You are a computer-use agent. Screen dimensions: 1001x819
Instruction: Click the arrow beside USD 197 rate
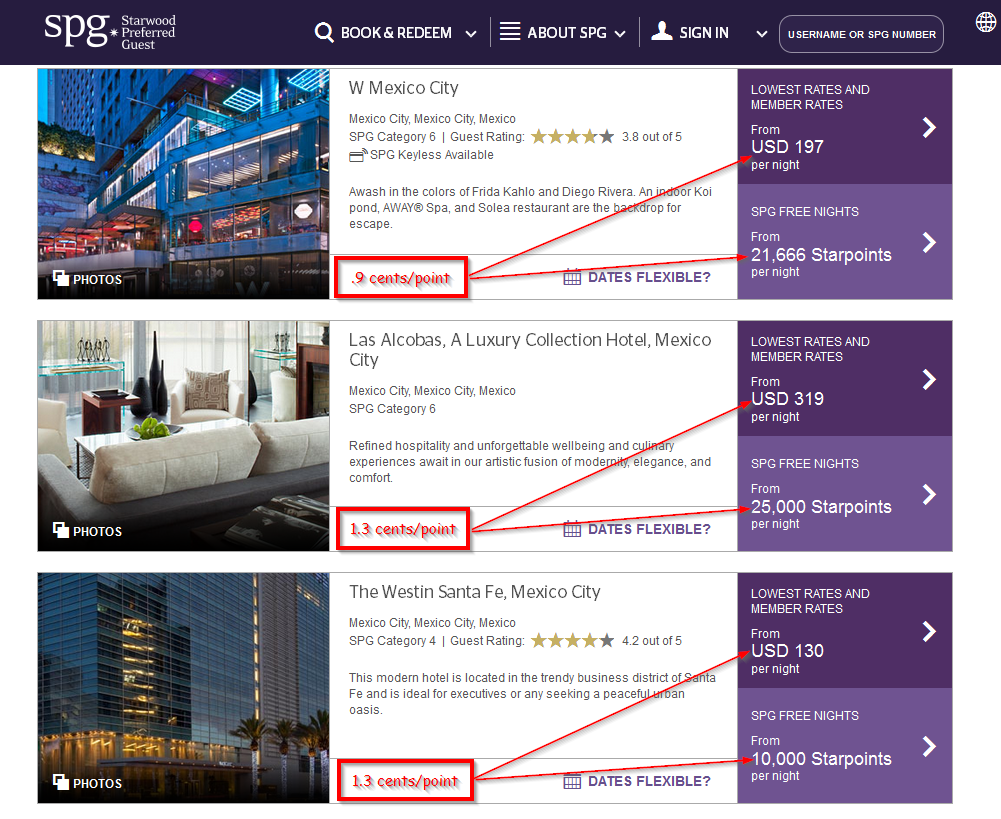pos(929,128)
